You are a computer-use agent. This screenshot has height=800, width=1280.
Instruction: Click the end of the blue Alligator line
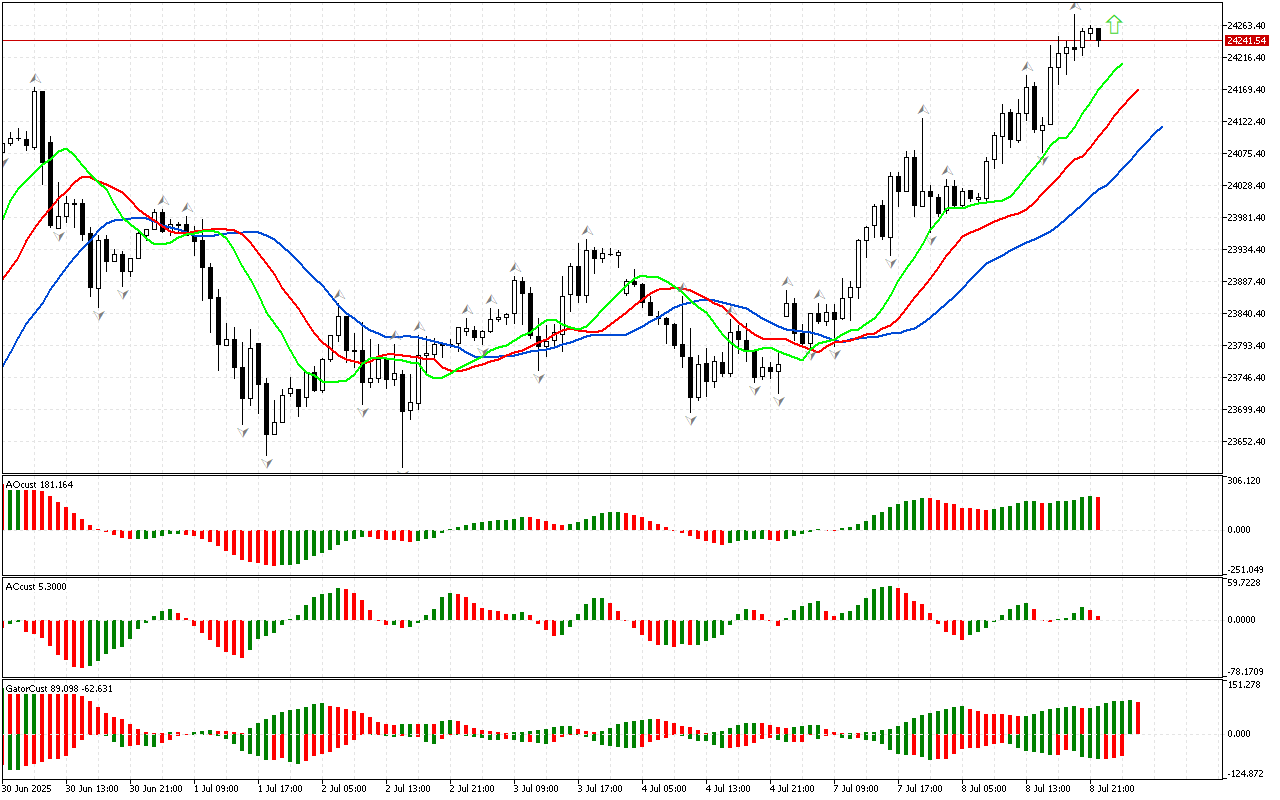pyautogui.click(x=1161, y=127)
